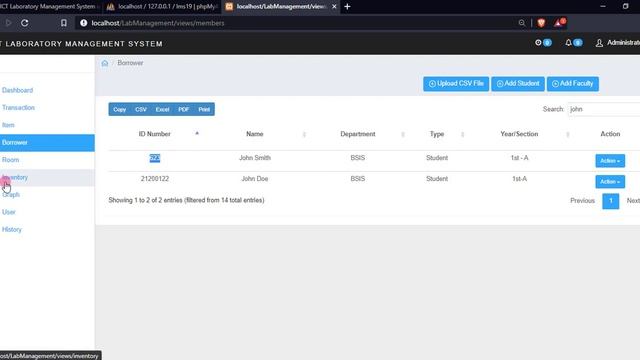Click 1st - A section for John Smith
The width and height of the screenshot is (640, 360).
tap(519, 158)
